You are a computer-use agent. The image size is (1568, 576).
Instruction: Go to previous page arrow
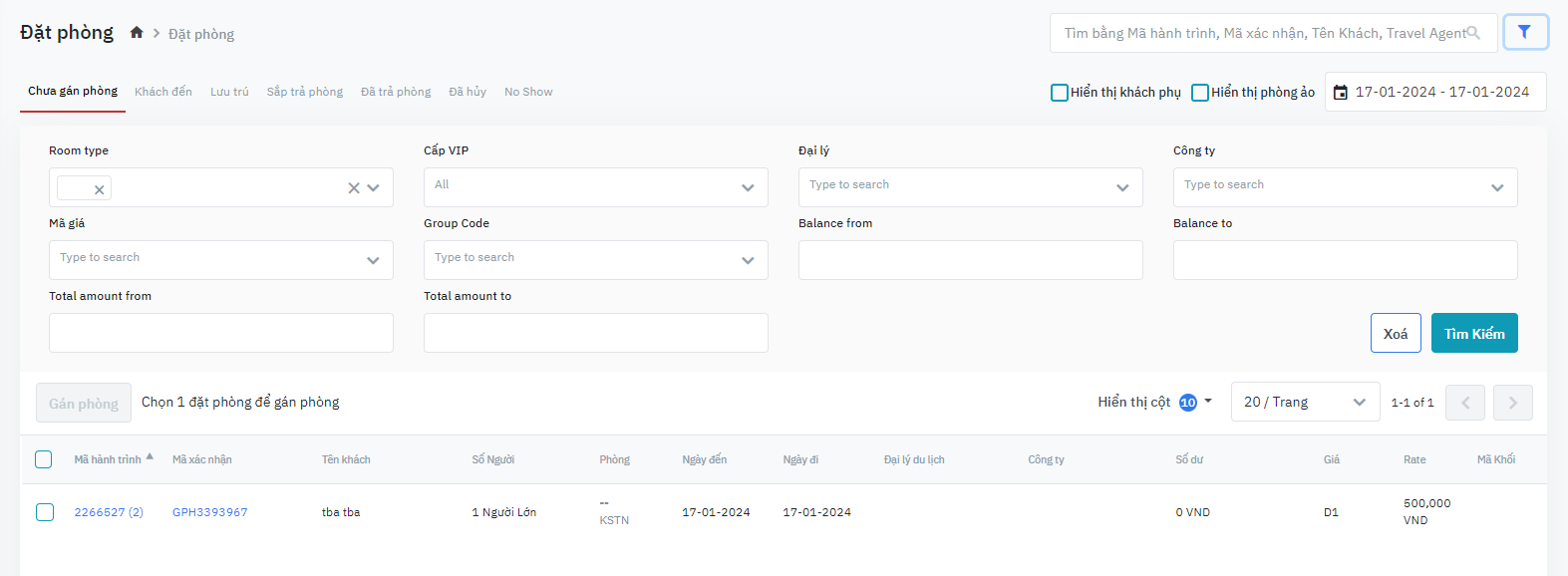tap(1464, 403)
